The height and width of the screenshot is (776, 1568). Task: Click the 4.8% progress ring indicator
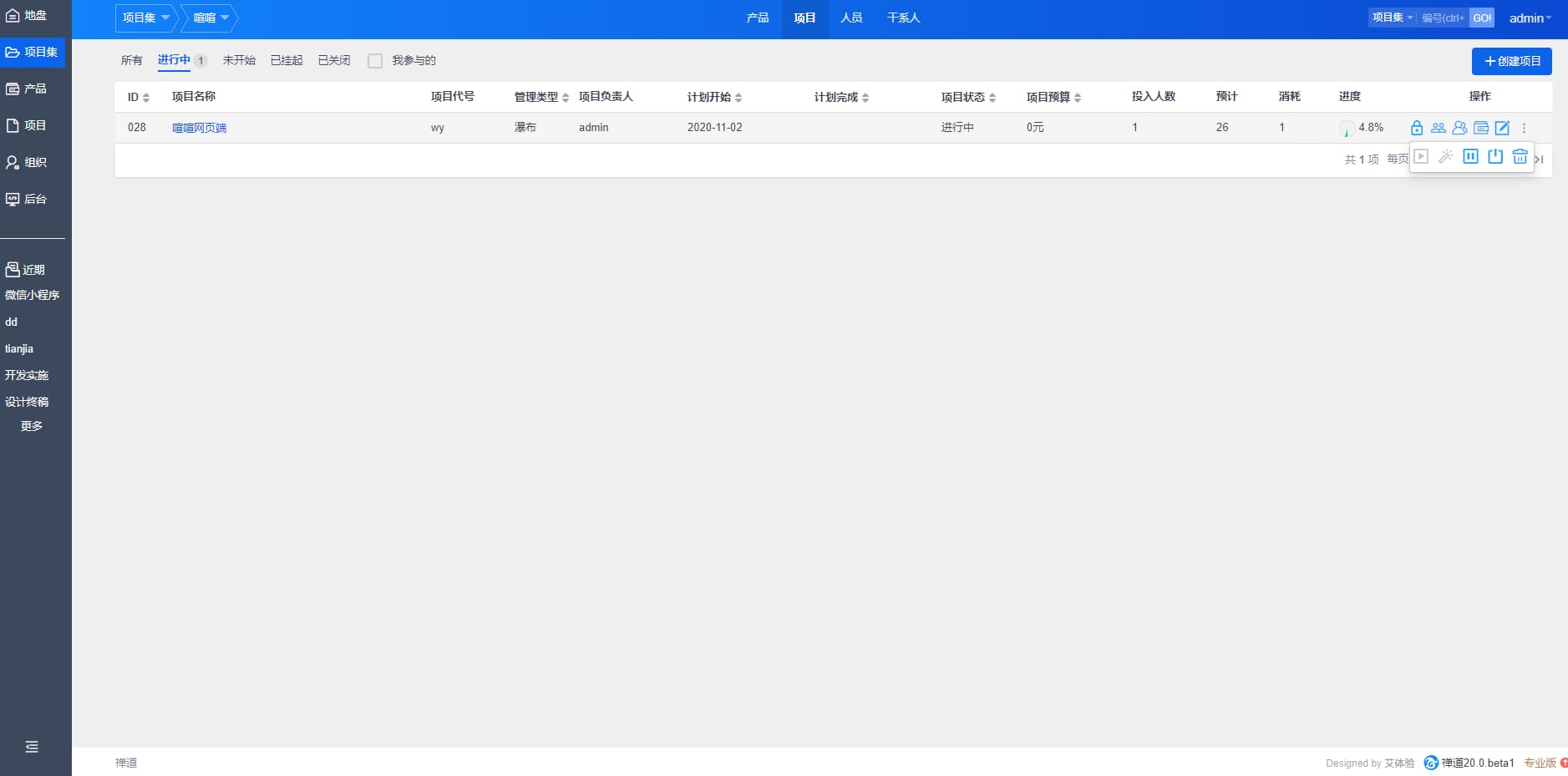tap(1347, 129)
